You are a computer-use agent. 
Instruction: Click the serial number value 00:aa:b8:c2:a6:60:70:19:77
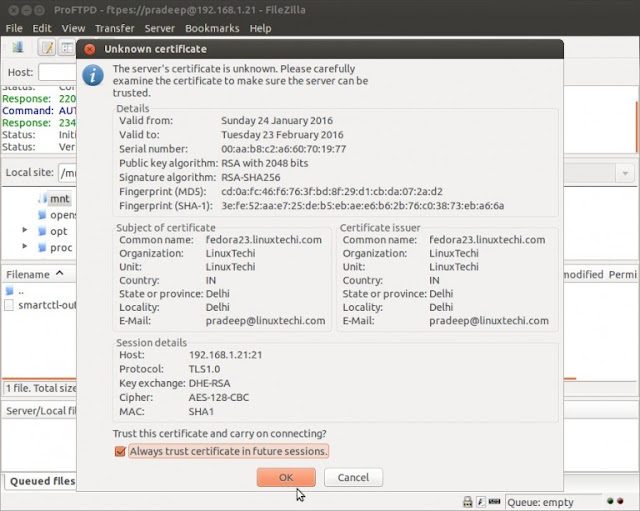tap(284, 149)
